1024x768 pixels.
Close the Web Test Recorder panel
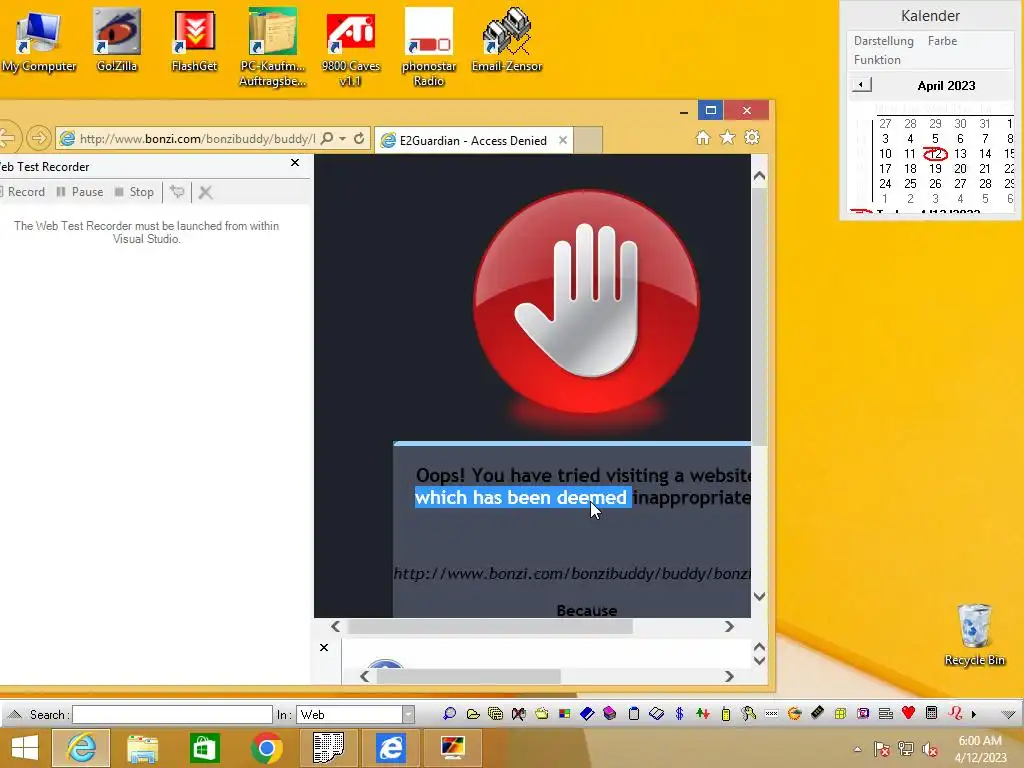click(295, 163)
